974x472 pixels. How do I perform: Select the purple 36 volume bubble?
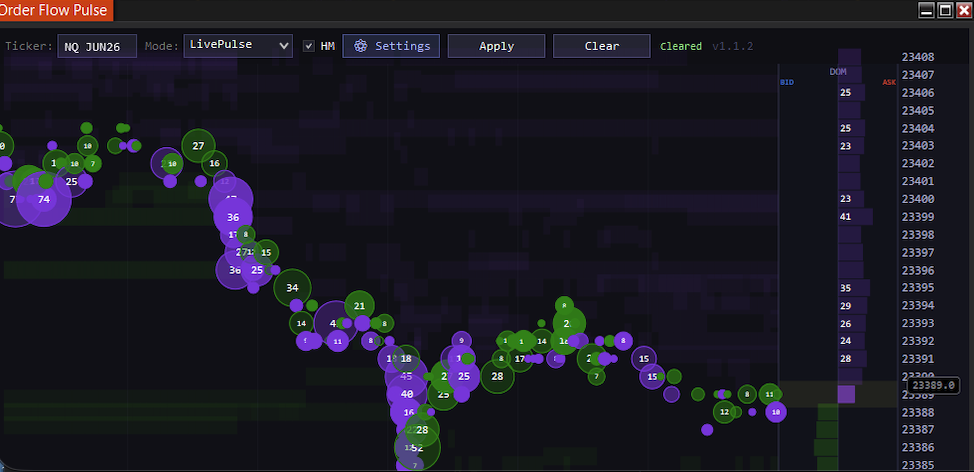tap(233, 217)
